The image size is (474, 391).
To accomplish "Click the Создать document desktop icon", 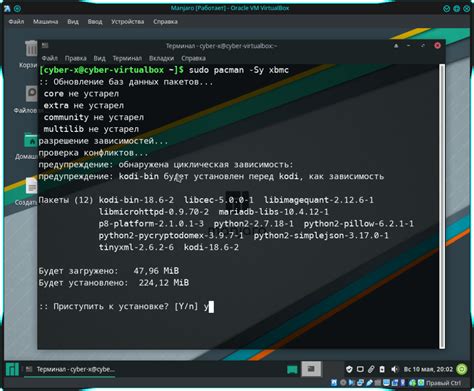I will coord(31,186).
